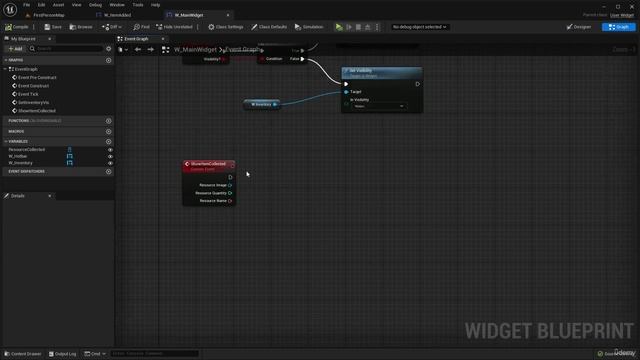Screen dimensions: 640x360
Task: Add a new macro with plus icon
Action: pos(109,131)
